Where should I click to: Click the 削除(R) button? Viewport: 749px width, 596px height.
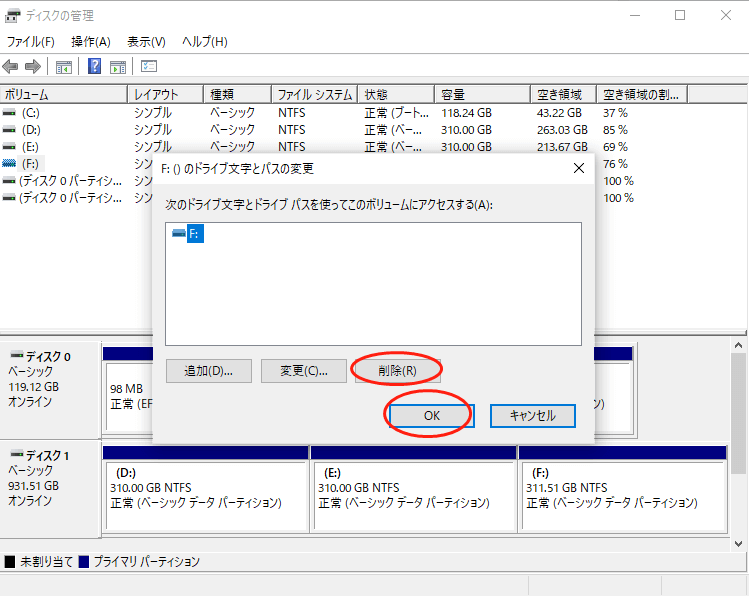(x=397, y=371)
